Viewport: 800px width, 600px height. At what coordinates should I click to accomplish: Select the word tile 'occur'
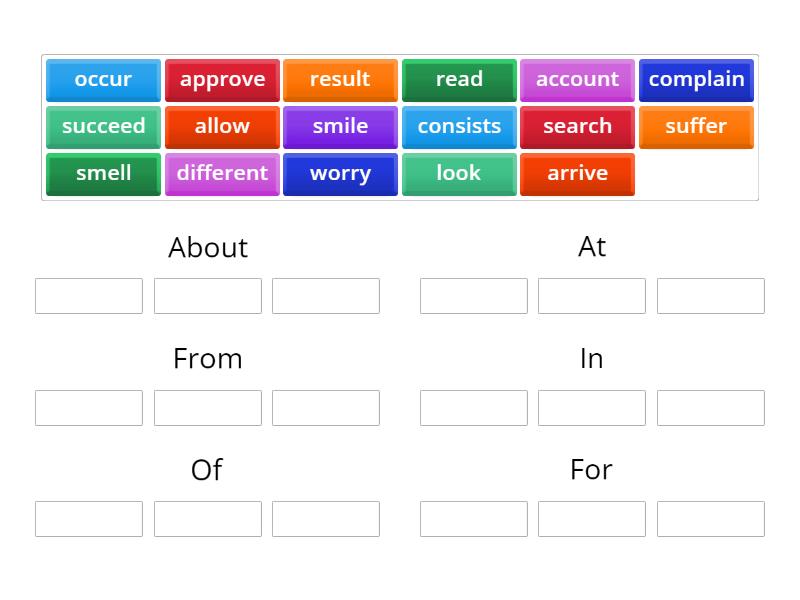pos(103,80)
